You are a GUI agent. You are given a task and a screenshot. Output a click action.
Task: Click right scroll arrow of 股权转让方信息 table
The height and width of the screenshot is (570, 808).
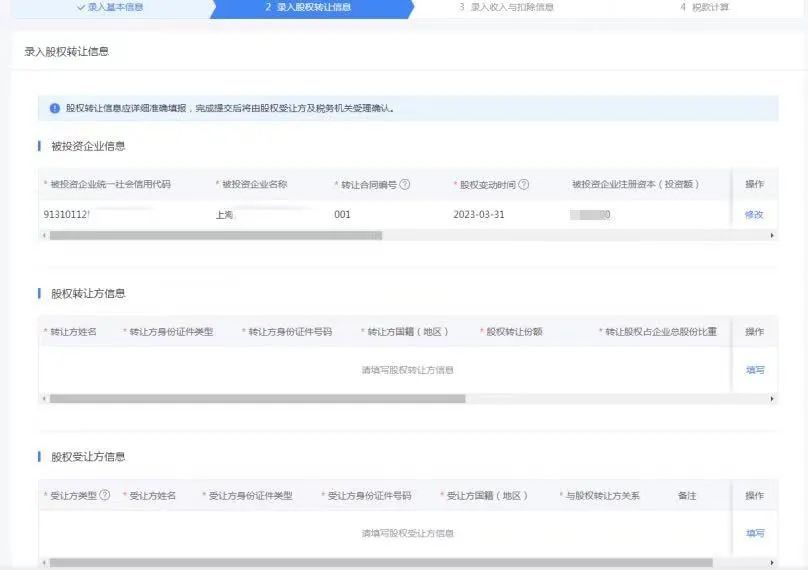click(x=771, y=398)
